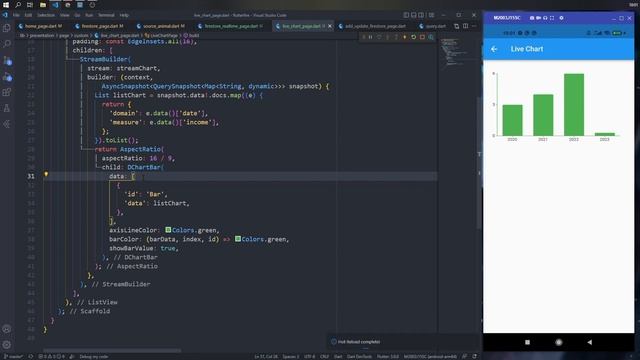640x360 pixels.
Task: Click the Ln 31 cursor position indicator
Action: click(266, 357)
